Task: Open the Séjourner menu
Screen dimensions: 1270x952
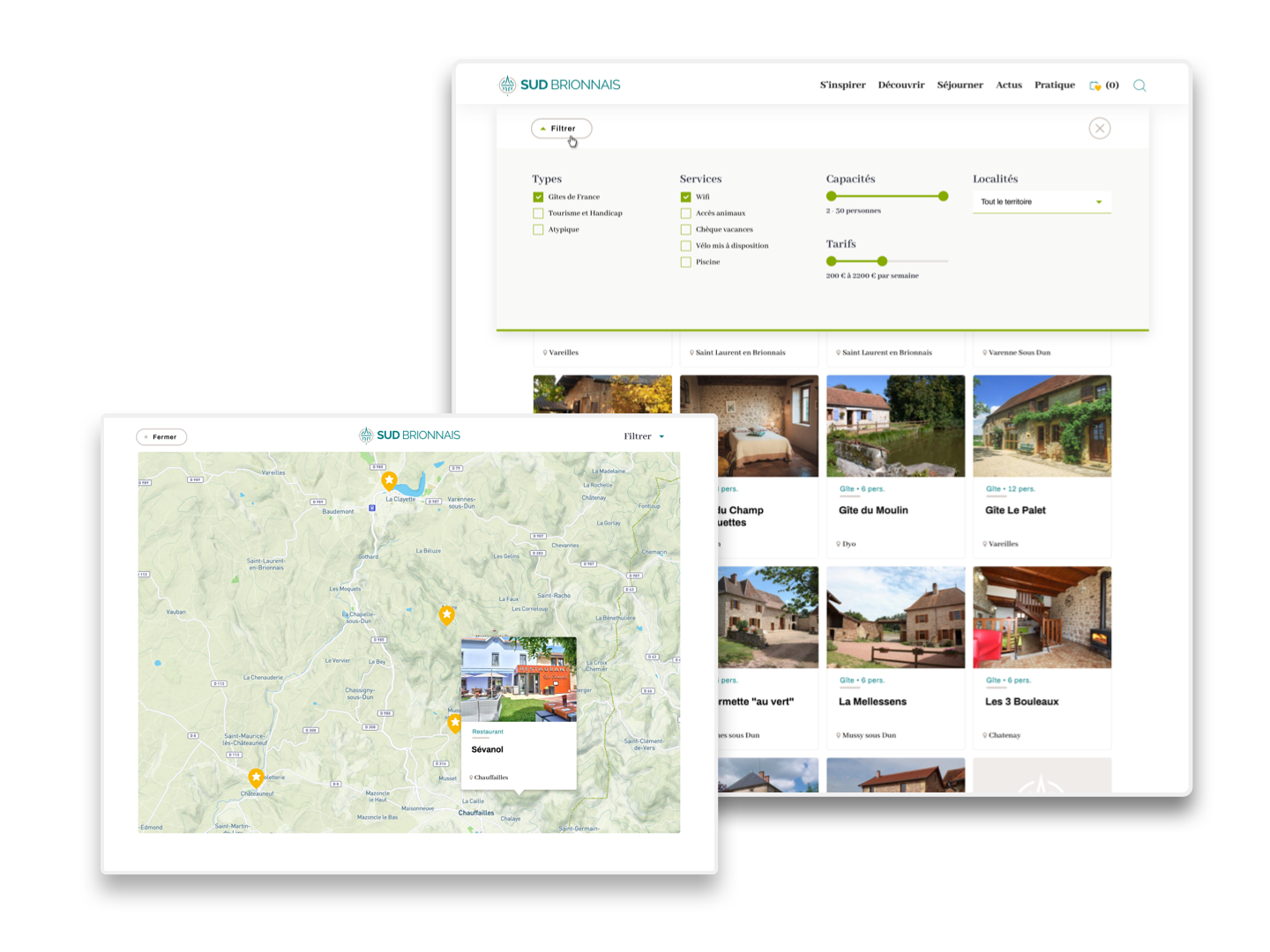Action: point(960,86)
